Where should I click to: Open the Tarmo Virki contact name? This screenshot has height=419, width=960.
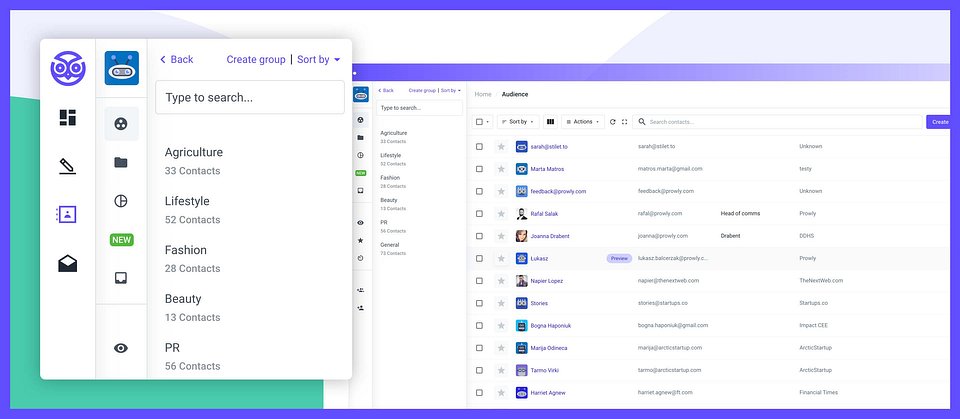tap(545, 370)
